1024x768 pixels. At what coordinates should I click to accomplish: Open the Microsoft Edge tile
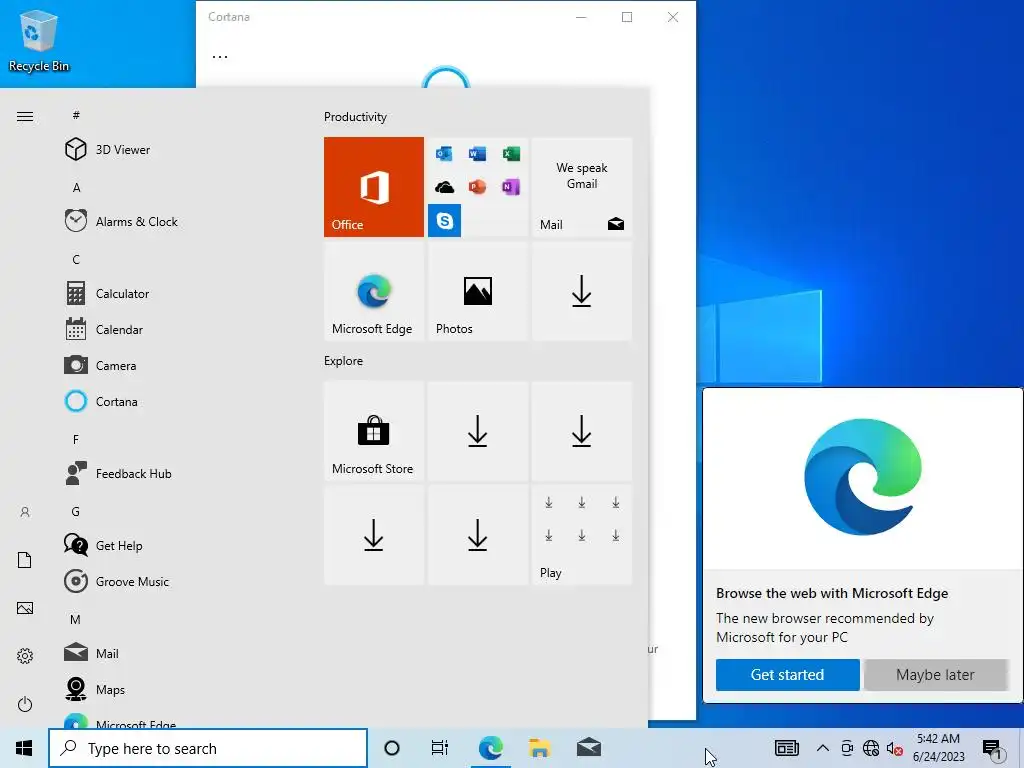coord(374,291)
